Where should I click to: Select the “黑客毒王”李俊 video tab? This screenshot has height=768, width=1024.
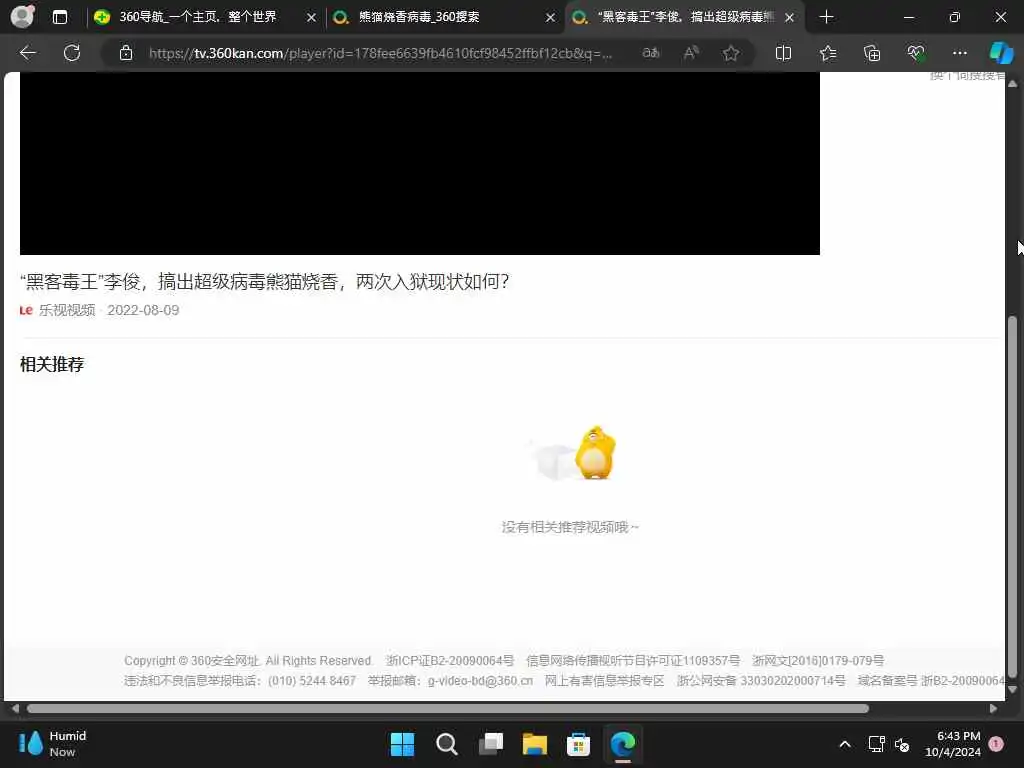tap(685, 17)
